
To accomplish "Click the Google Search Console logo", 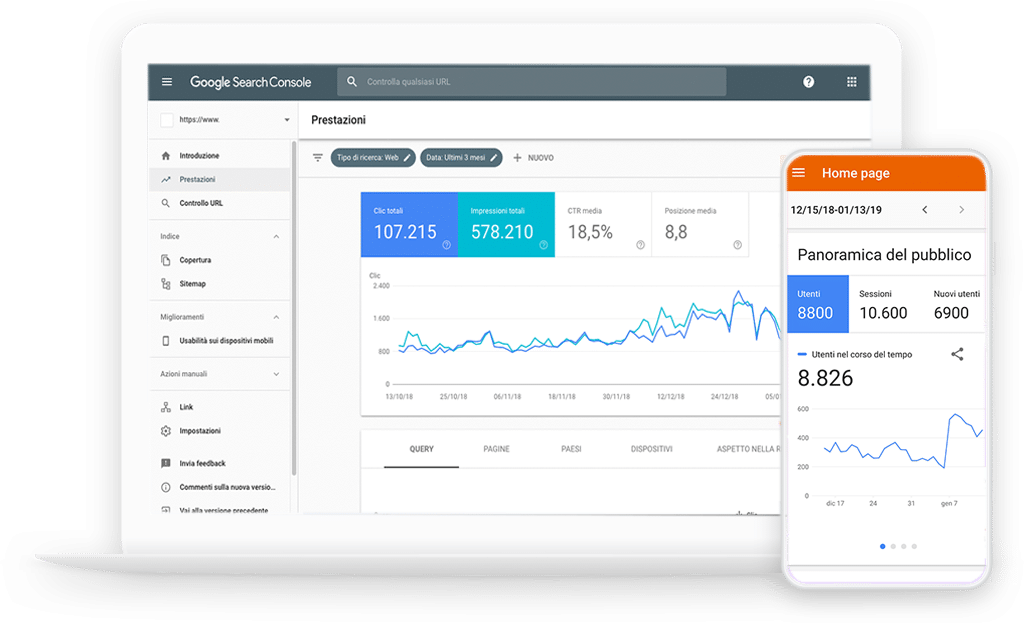I will 250,82.
